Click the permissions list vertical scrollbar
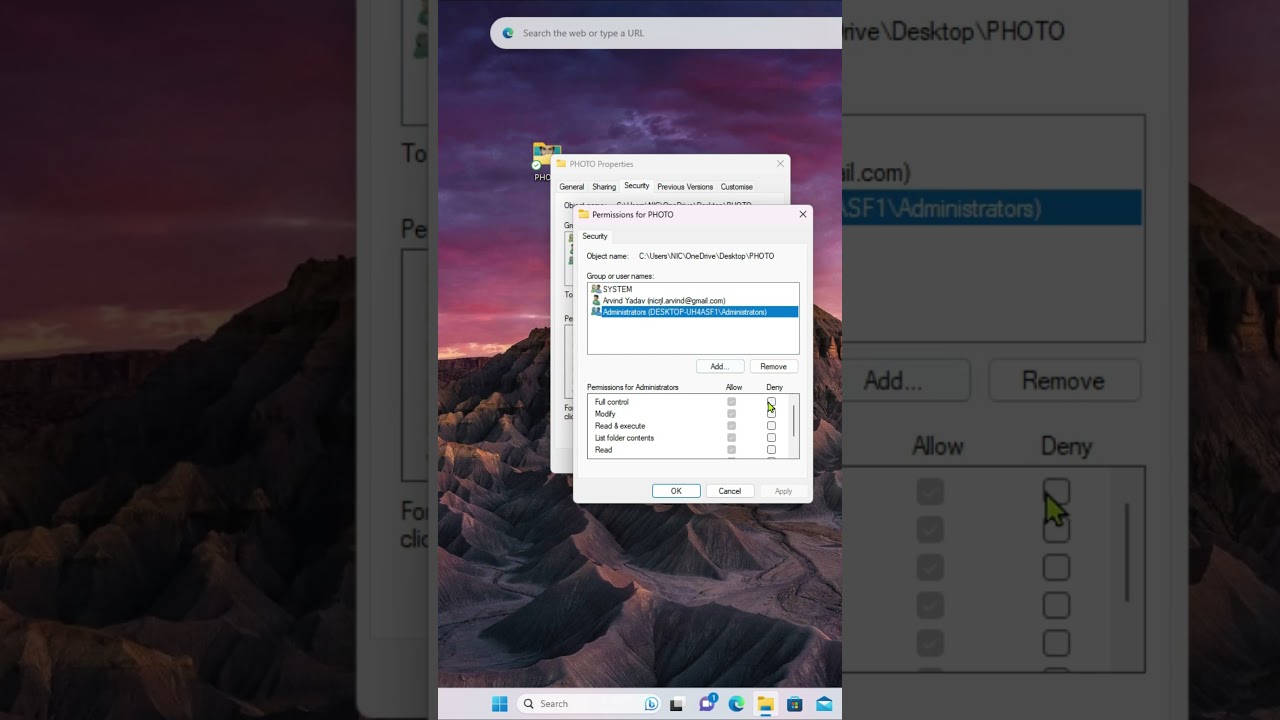The height and width of the screenshot is (720, 1280). point(795,421)
